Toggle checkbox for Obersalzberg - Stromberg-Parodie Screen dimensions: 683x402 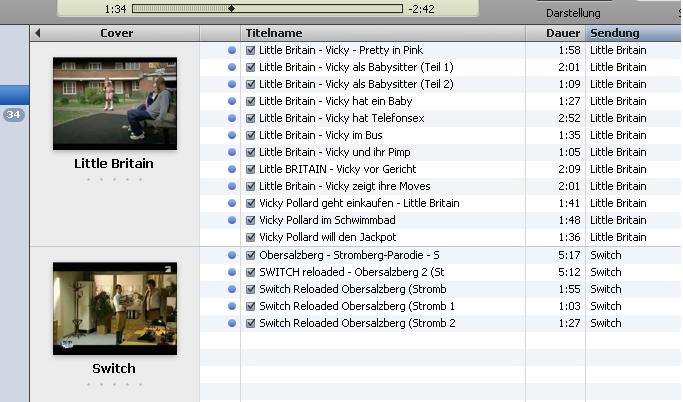click(250, 255)
